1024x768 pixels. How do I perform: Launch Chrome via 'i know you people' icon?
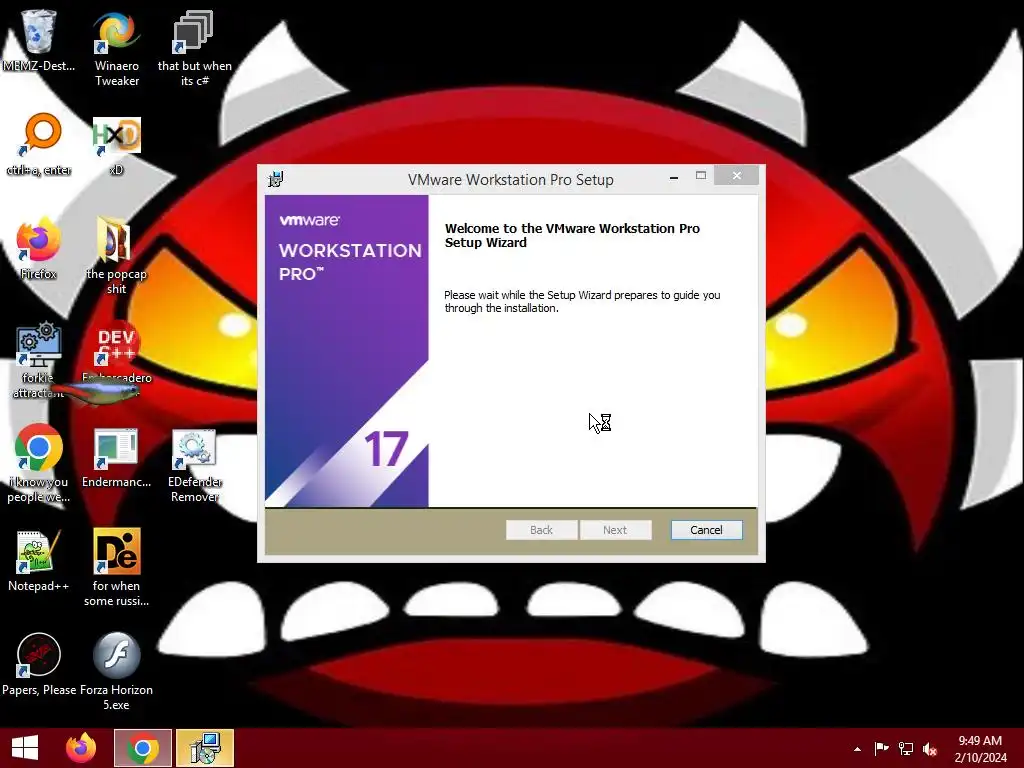pos(39,448)
